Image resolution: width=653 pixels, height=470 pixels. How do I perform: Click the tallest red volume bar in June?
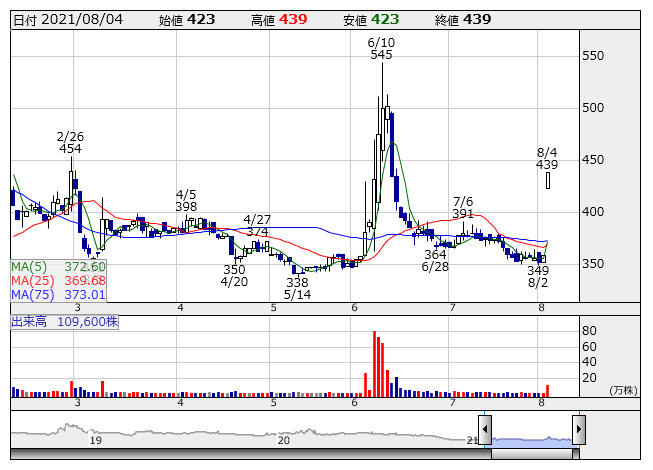click(x=374, y=364)
